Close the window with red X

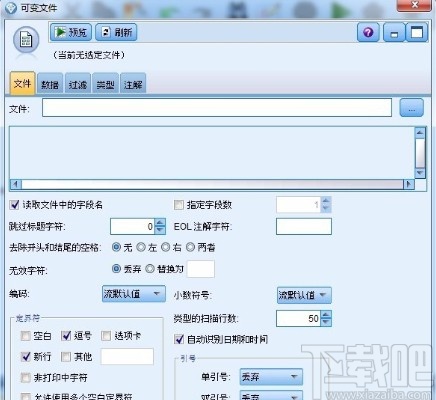pos(415,5)
